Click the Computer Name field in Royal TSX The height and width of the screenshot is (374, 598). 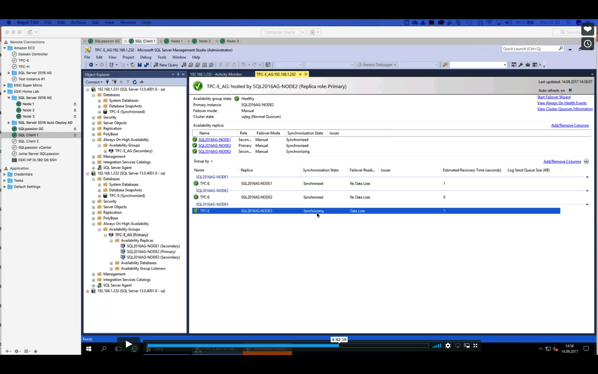coord(280,32)
